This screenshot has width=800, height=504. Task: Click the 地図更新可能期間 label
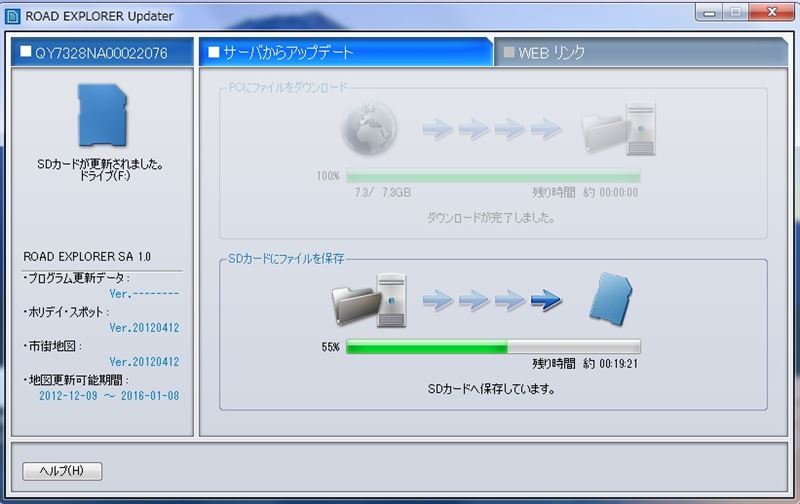[x=76, y=380]
